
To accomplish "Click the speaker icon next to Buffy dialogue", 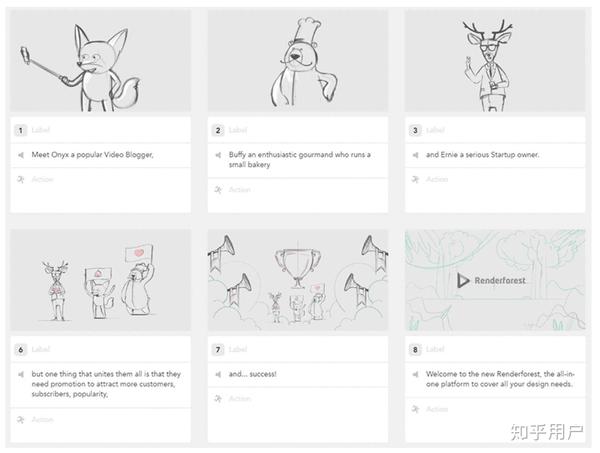I will click(218, 155).
